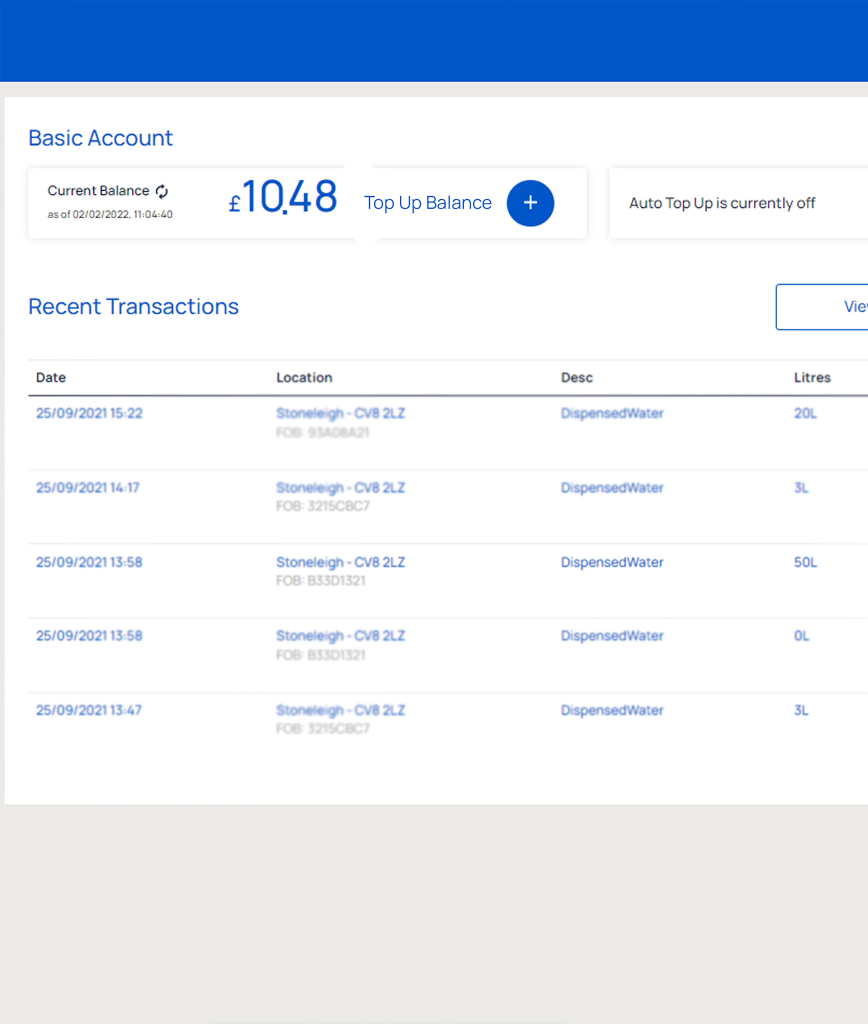Click DispensedWater in the 13:47 row
This screenshot has height=1024, width=868.
tap(612, 711)
